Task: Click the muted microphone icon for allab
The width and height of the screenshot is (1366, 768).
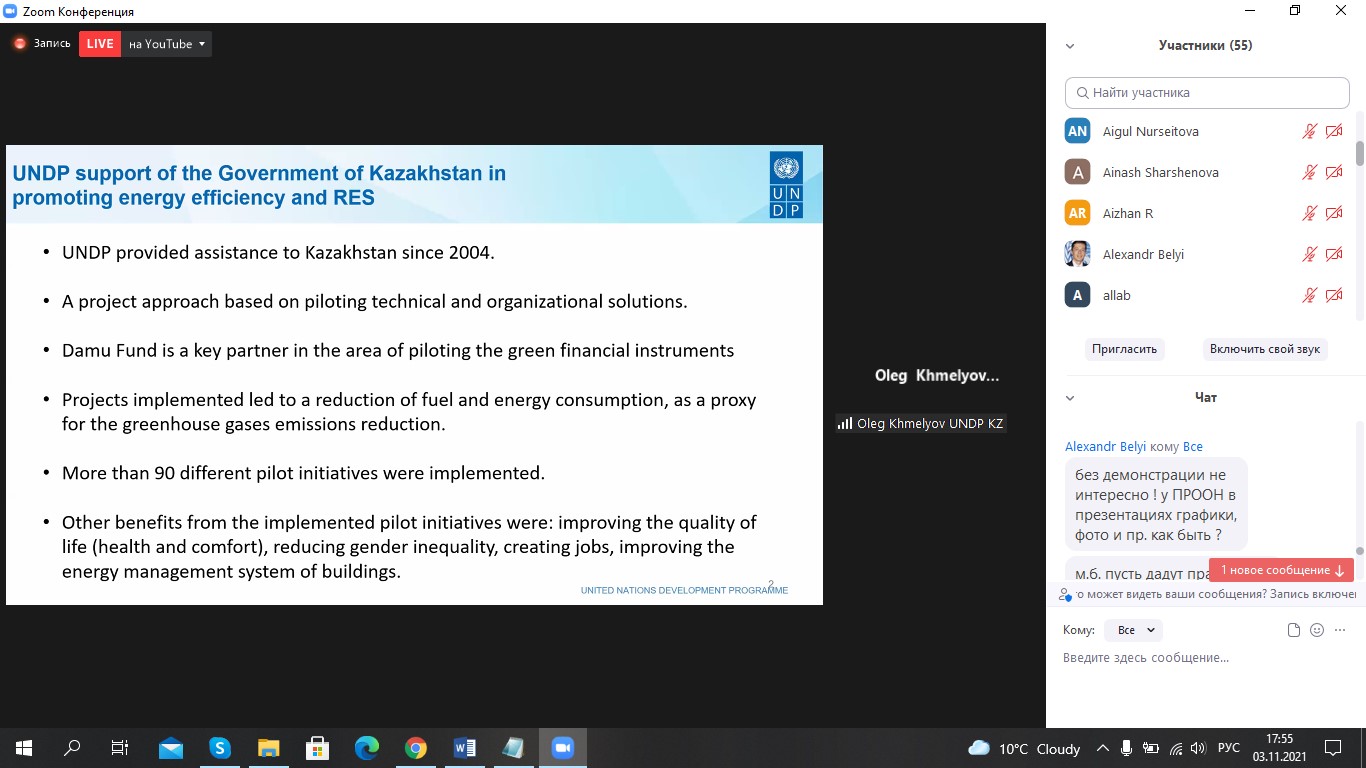Action: click(1309, 295)
